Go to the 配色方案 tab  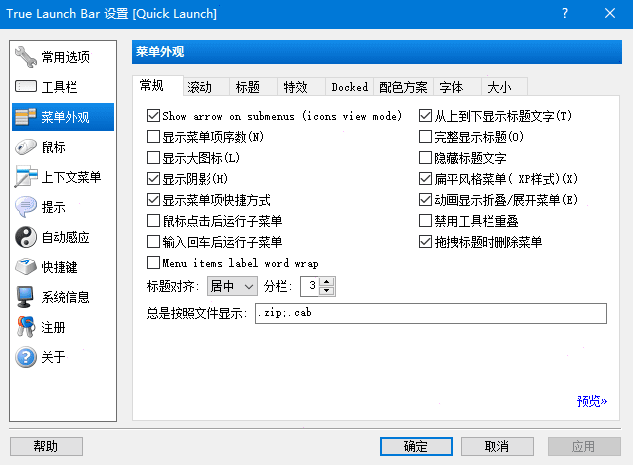pyautogui.click(x=403, y=87)
